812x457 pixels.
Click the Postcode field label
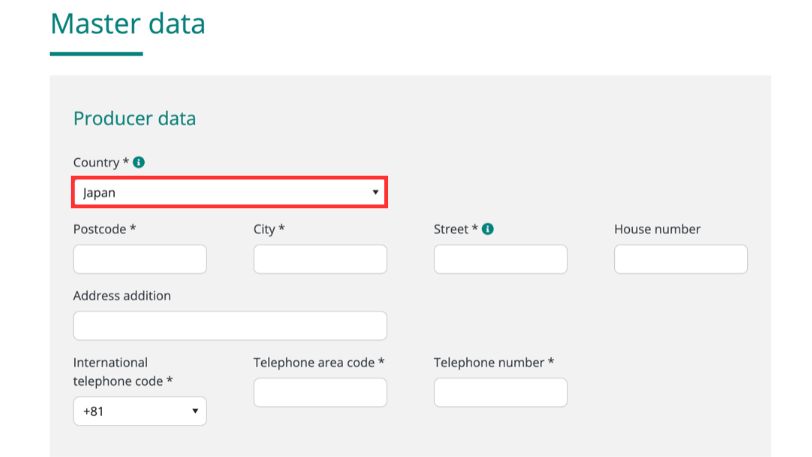coord(104,229)
